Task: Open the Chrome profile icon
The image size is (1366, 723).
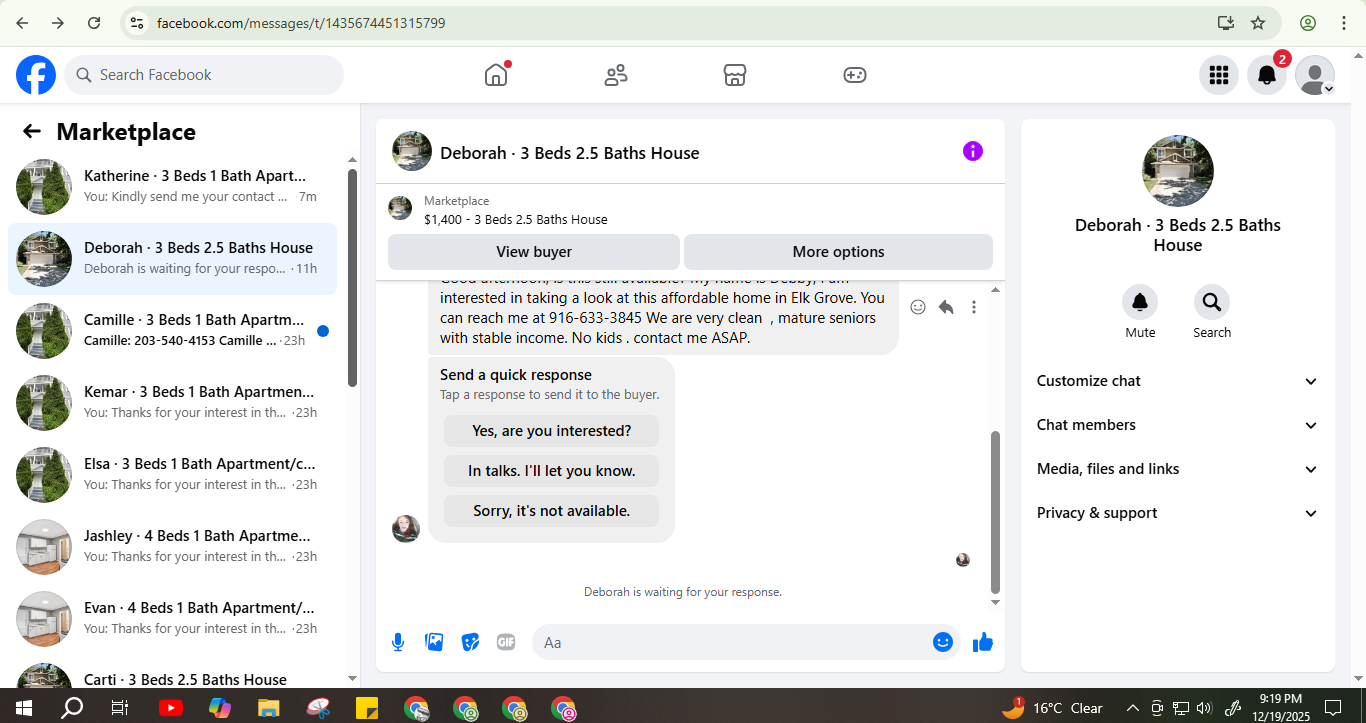Action: point(1308,23)
